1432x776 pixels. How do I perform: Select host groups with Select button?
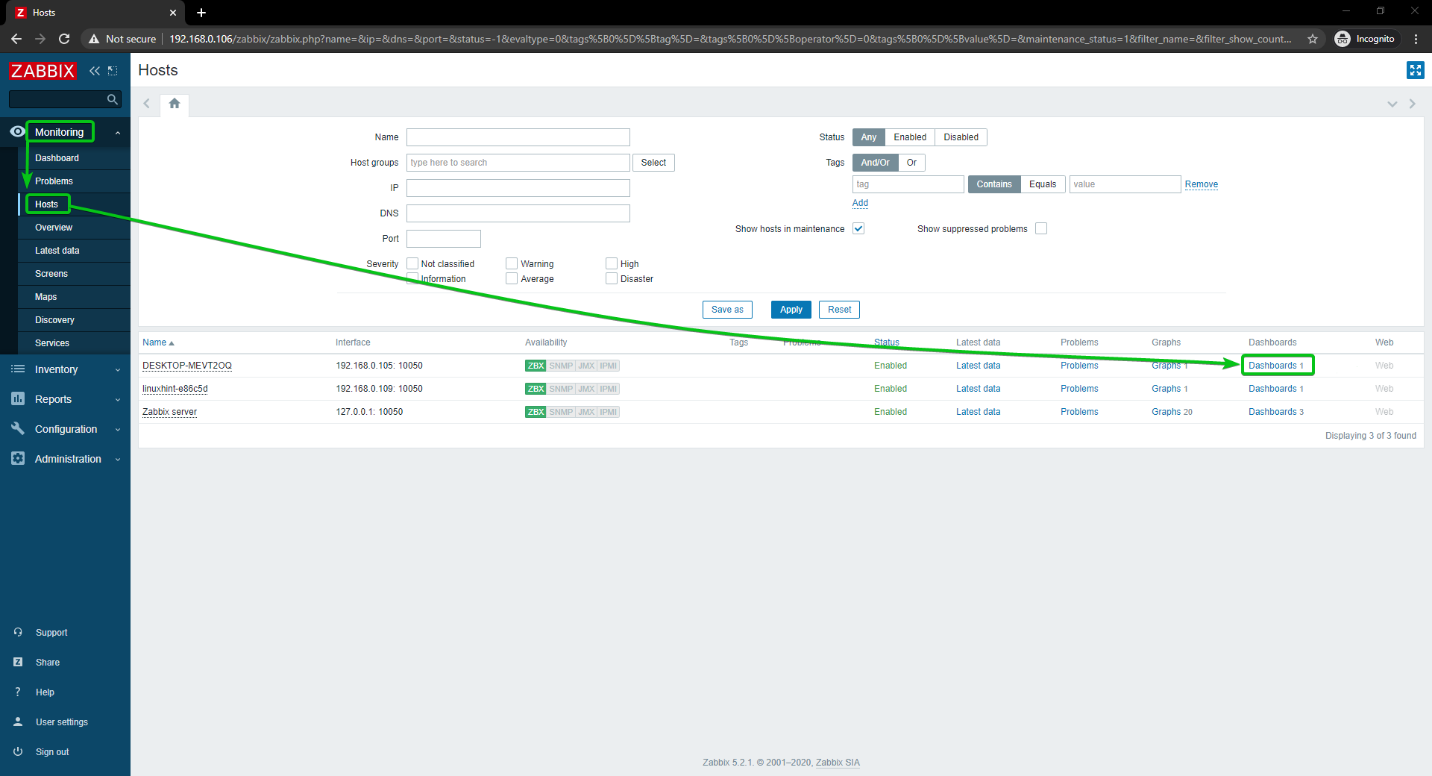[x=654, y=162]
